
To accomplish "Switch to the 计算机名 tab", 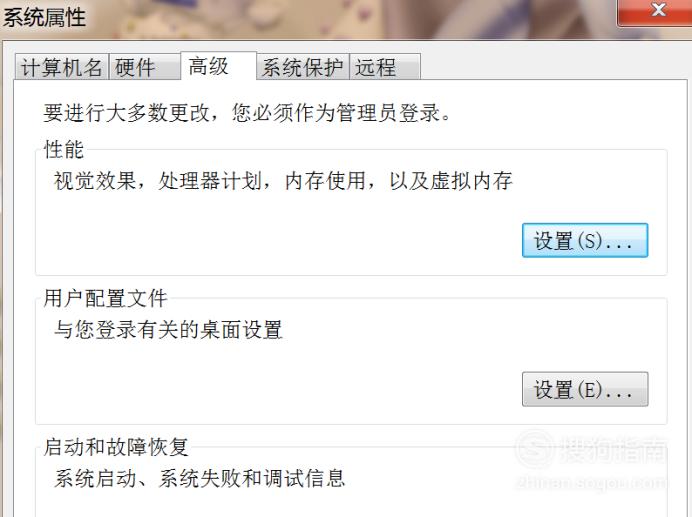I will 61,68.
